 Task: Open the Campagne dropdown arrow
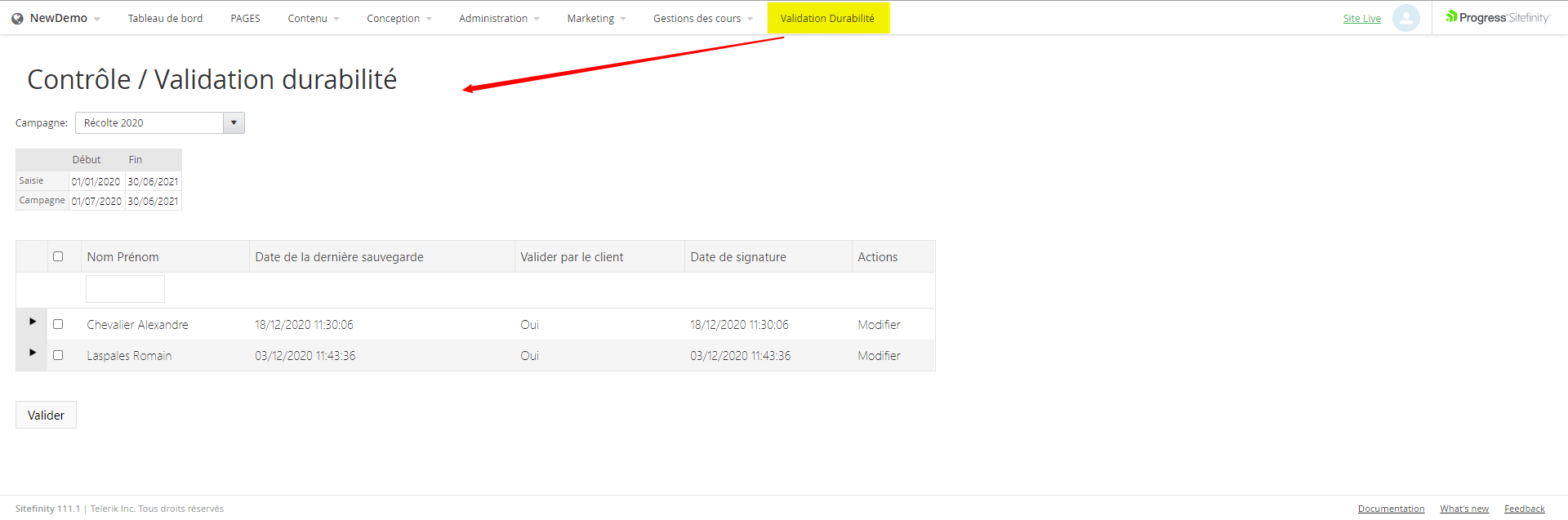coord(234,123)
